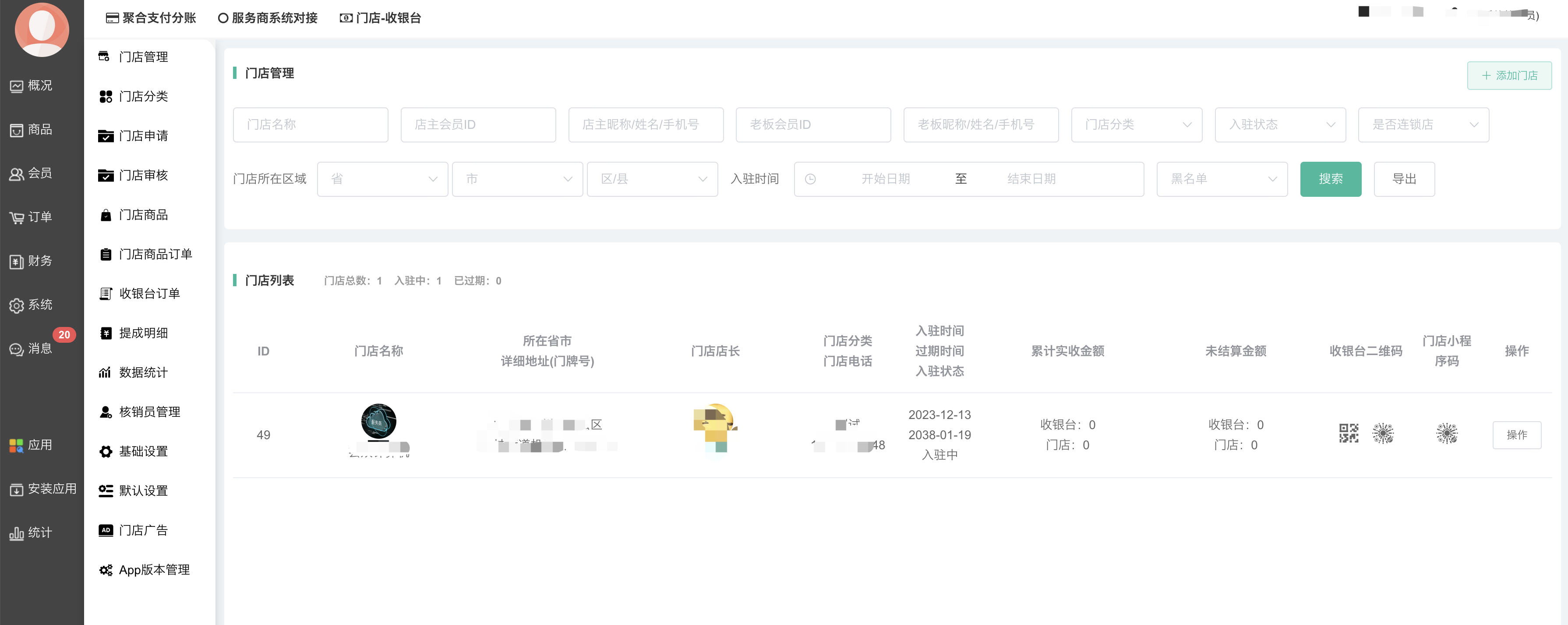Click the user avatar at top left
1568x625 pixels.
(42, 29)
